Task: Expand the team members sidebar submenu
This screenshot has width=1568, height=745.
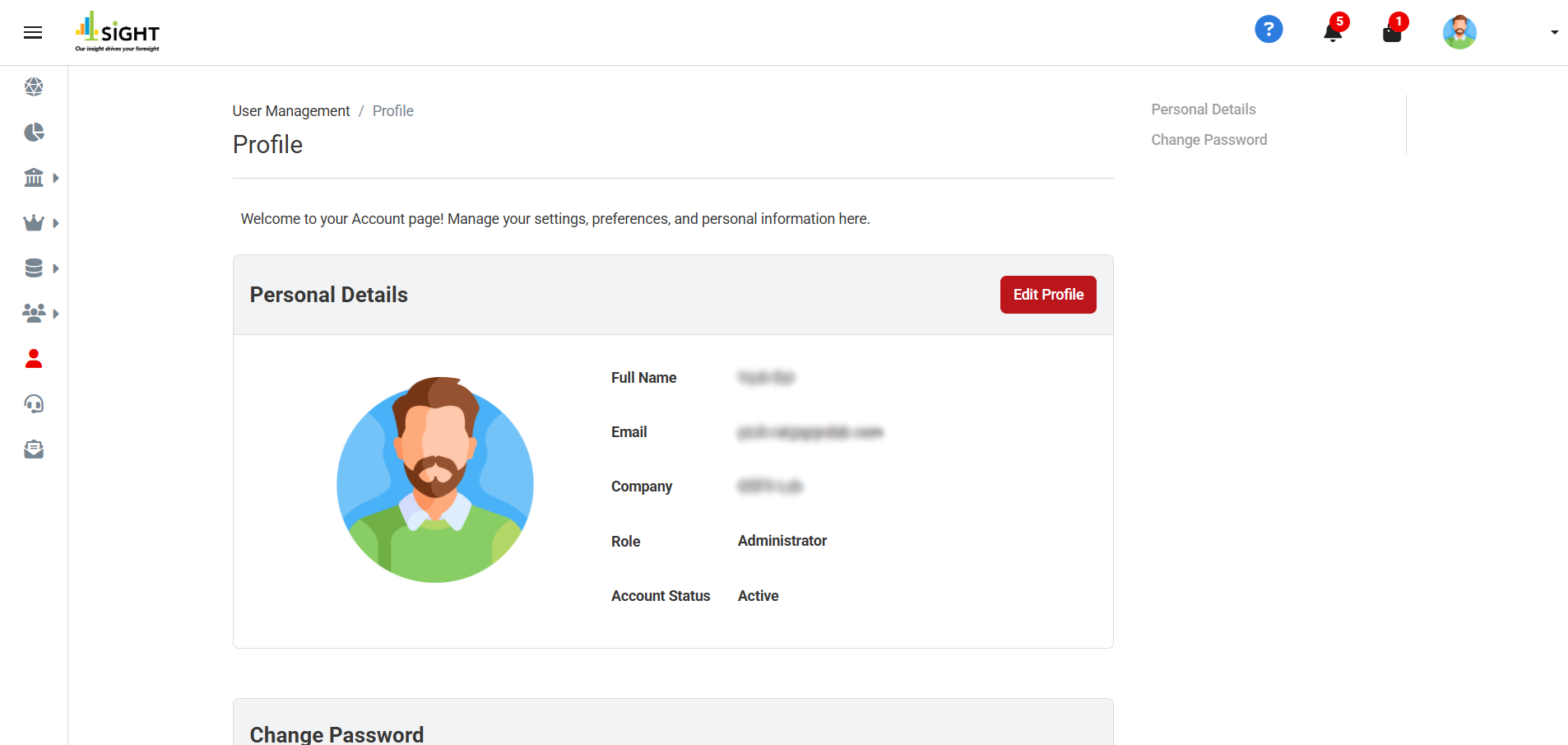Action: [x=56, y=314]
